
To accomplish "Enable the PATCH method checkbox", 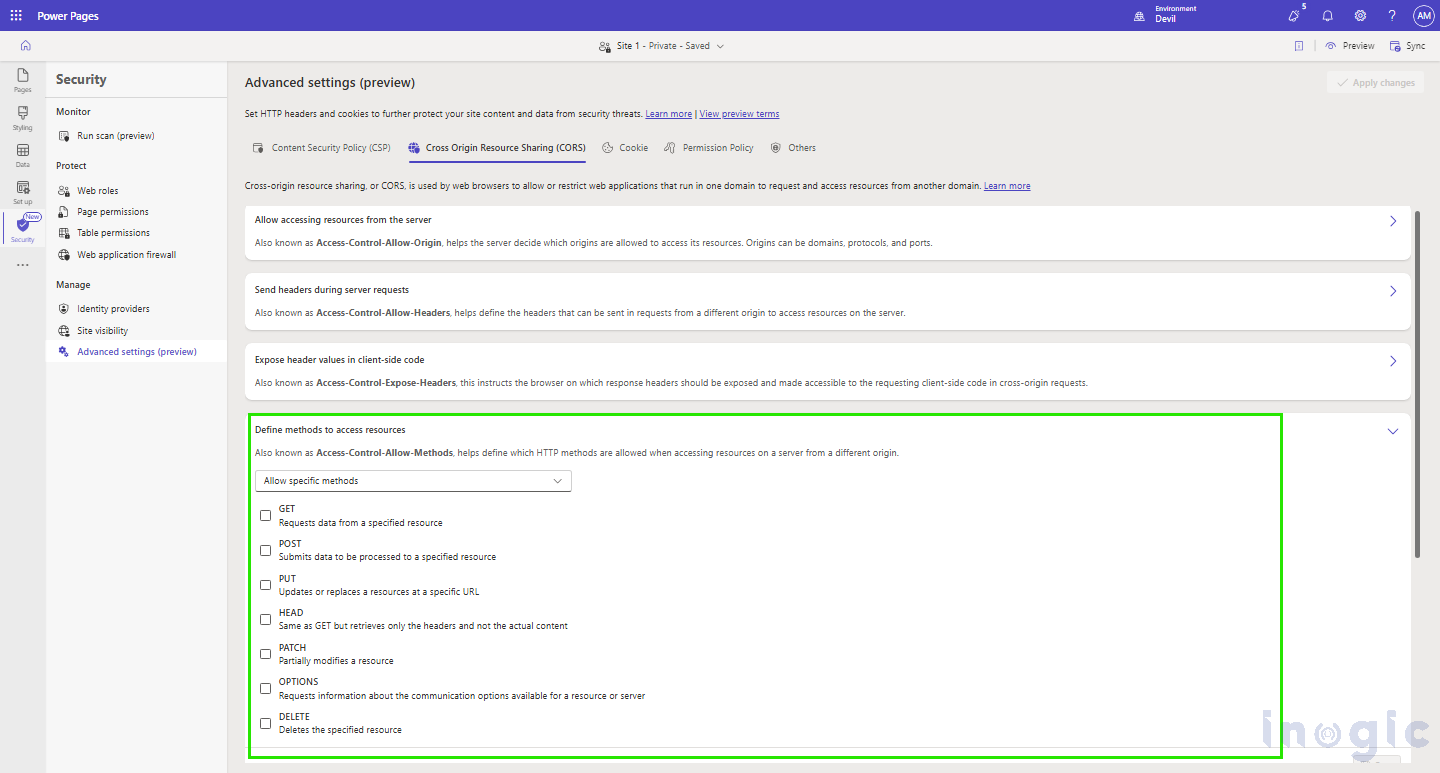I will (265, 654).
